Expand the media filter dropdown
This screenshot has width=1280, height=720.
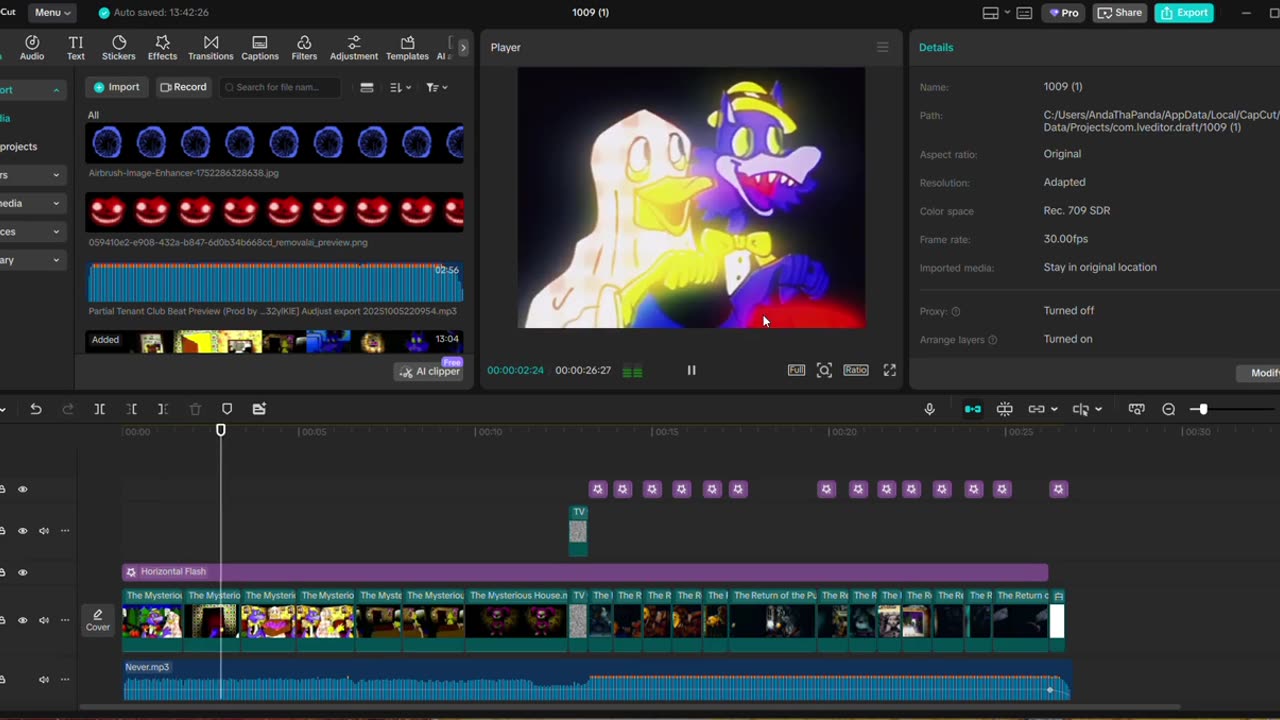436,88
